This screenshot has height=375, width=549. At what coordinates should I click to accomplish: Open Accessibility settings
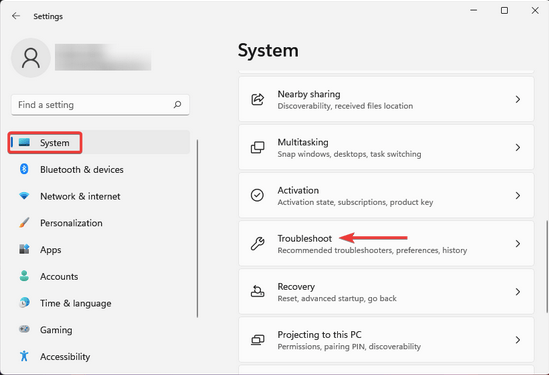[x=99, y=356]
